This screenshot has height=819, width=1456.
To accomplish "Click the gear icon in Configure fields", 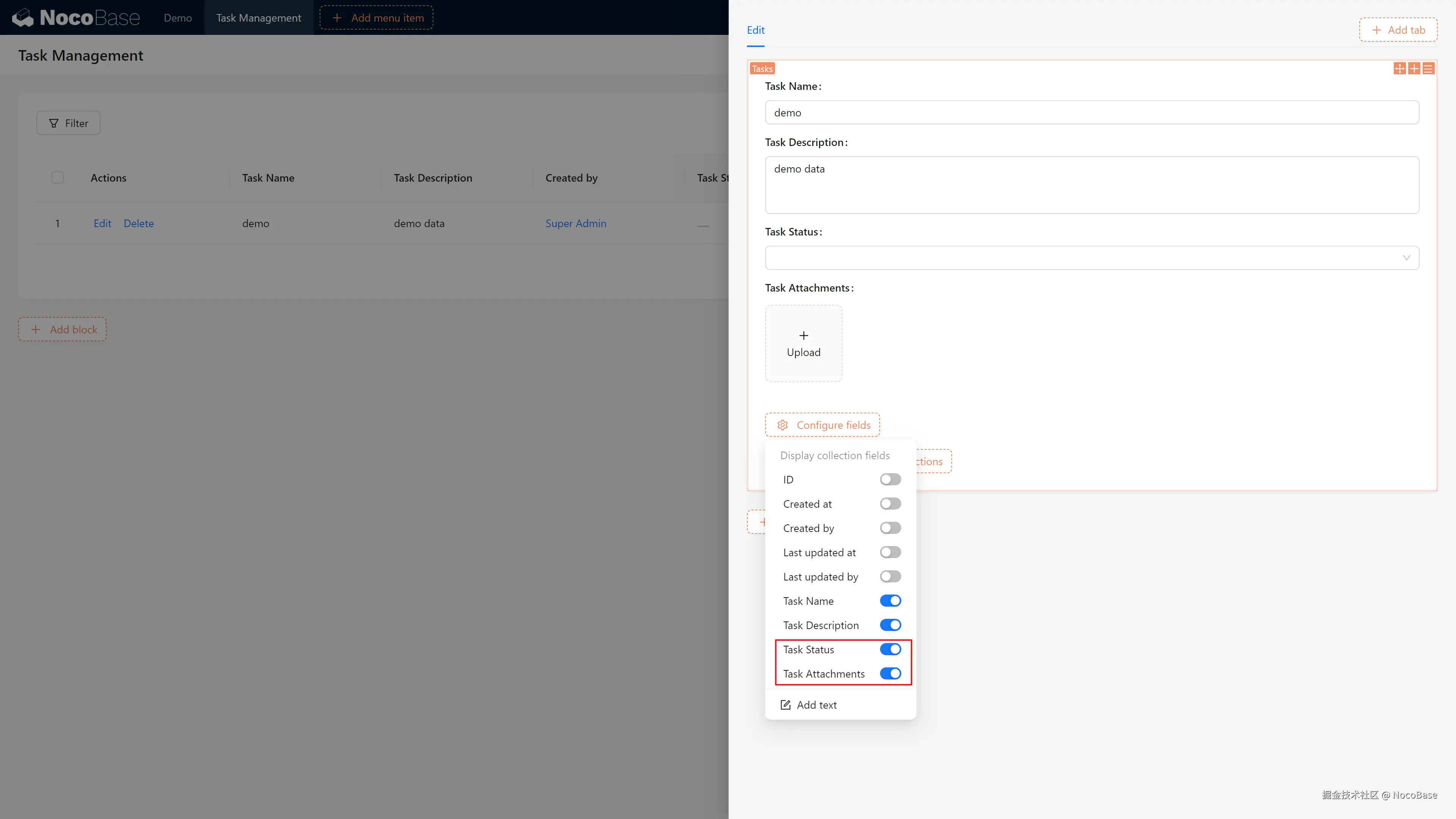I will pyautogui.click(x=782, y=425).
